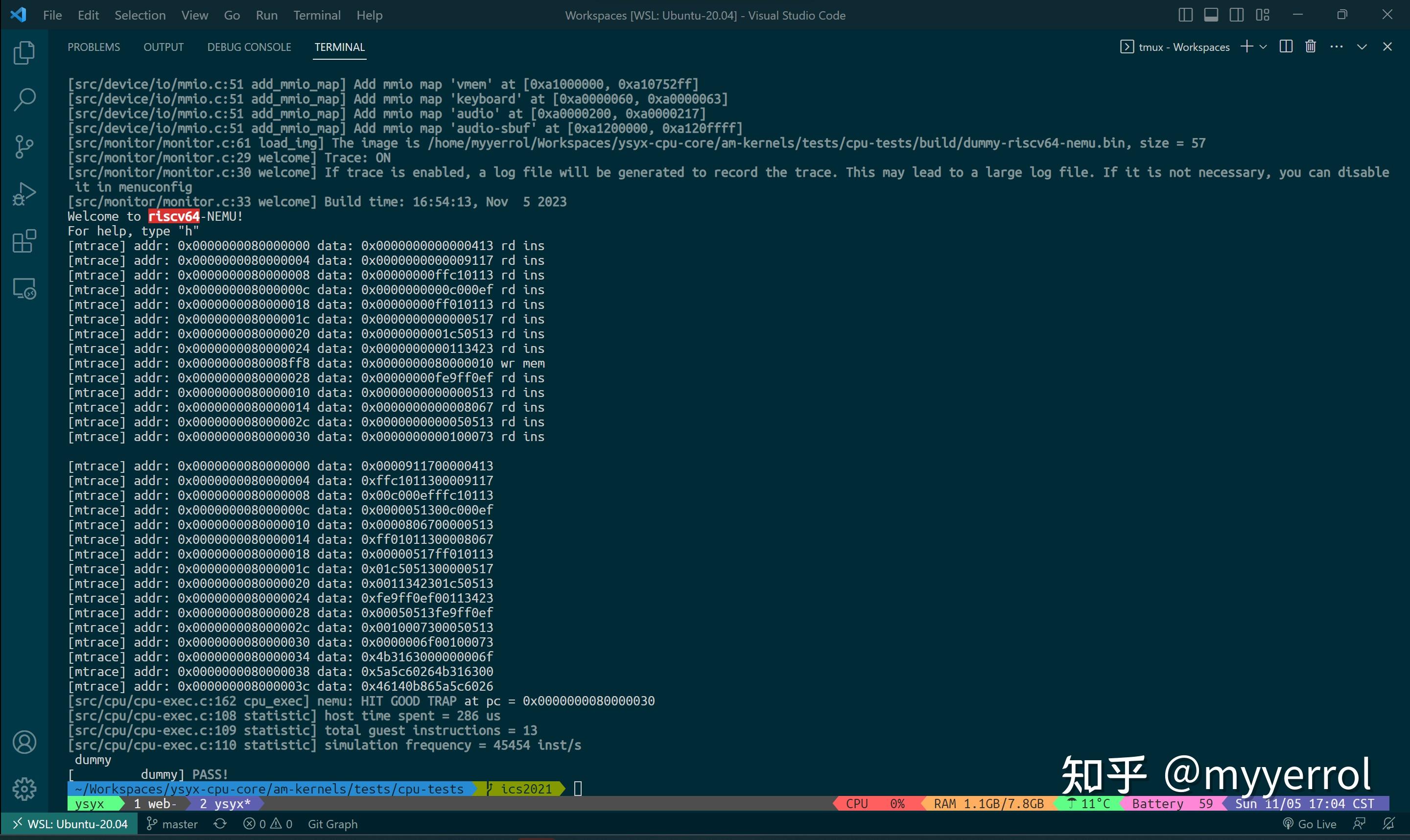Click Go Live in the status bar

[x=1309, y=823]
